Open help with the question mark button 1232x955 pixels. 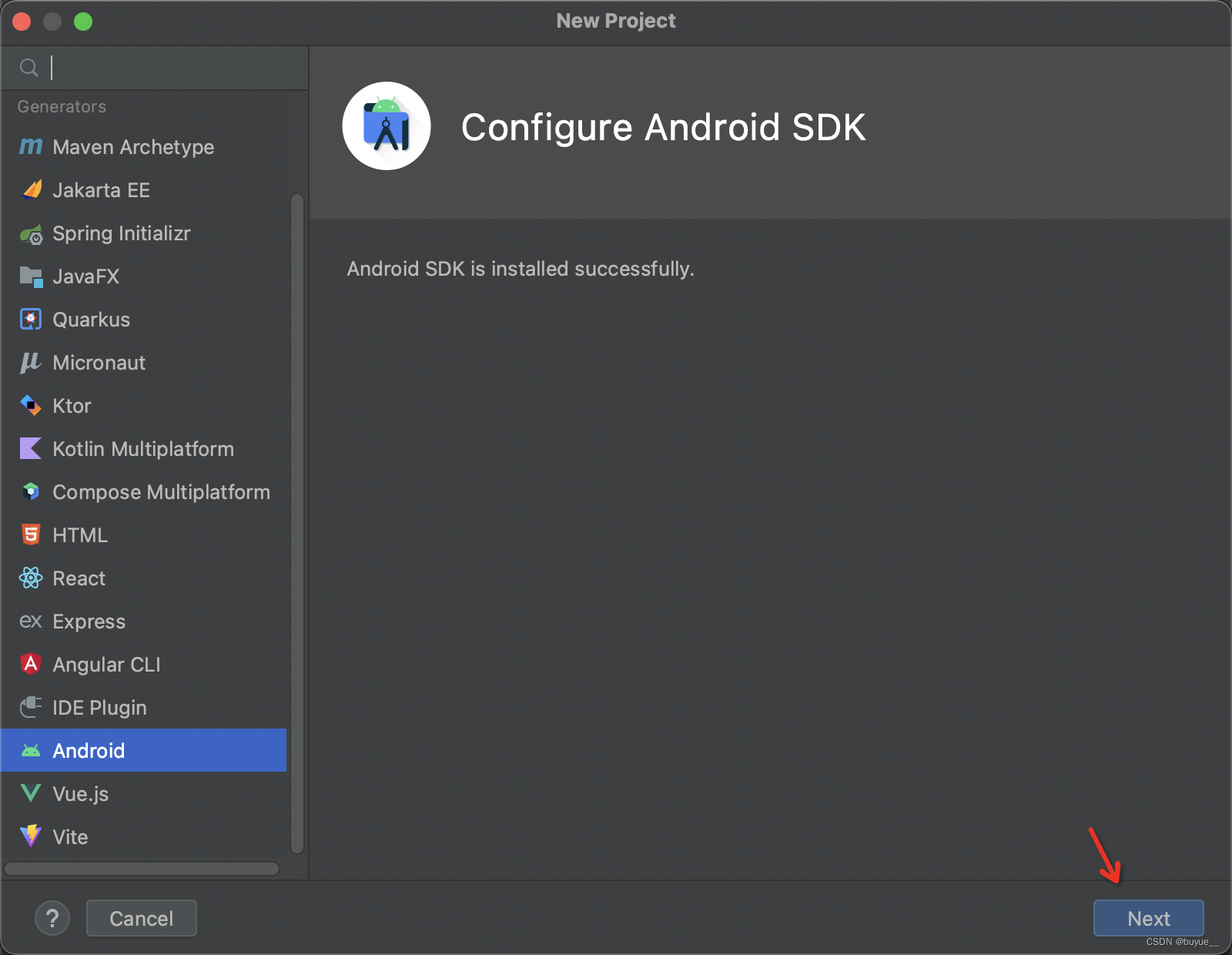point(52,918)
